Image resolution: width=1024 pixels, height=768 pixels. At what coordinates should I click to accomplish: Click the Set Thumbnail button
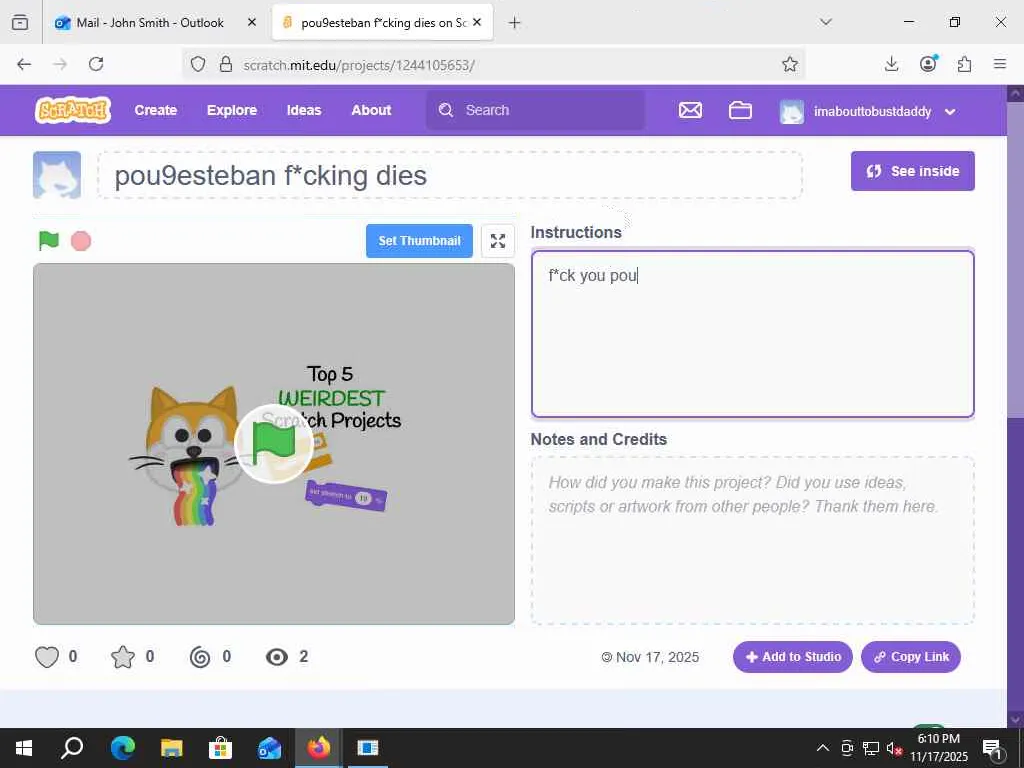pos(419,241)
